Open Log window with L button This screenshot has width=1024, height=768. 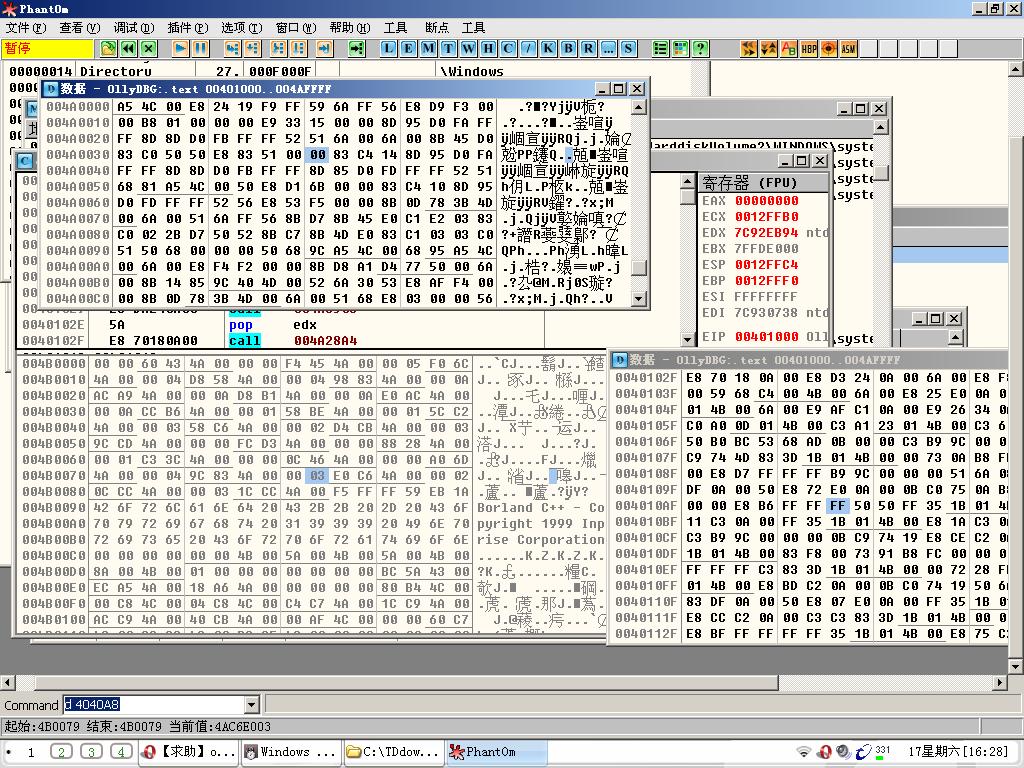pyautogui.click(x=389, y=48)
